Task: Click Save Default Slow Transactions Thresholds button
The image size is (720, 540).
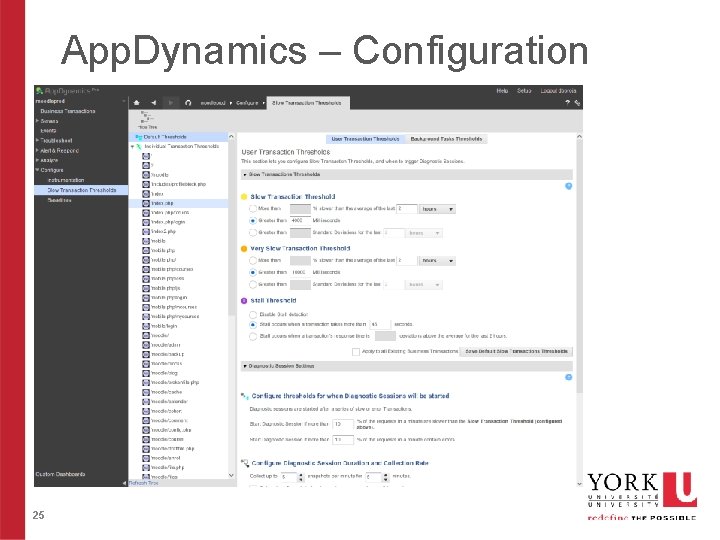Action: [516, 351]
